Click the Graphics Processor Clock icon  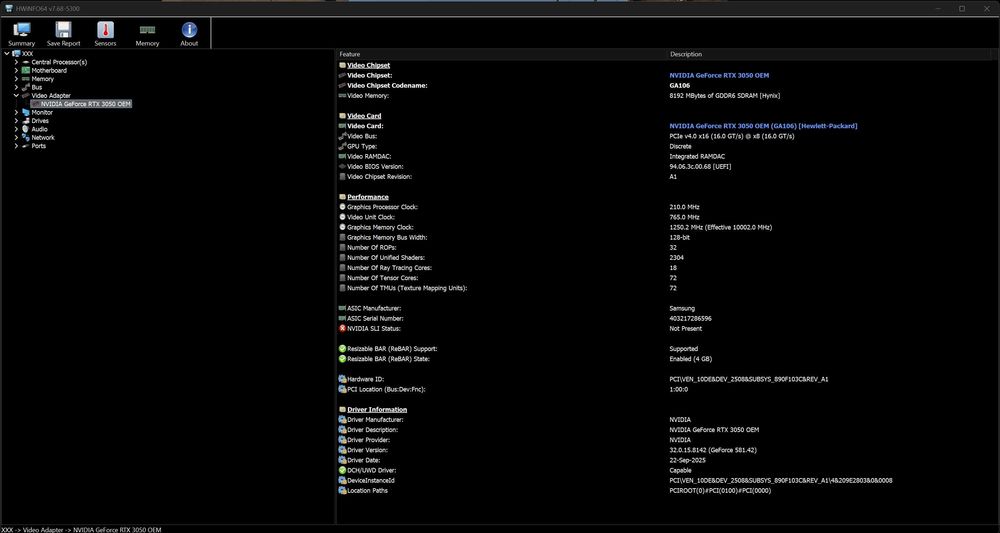(342, 207)
